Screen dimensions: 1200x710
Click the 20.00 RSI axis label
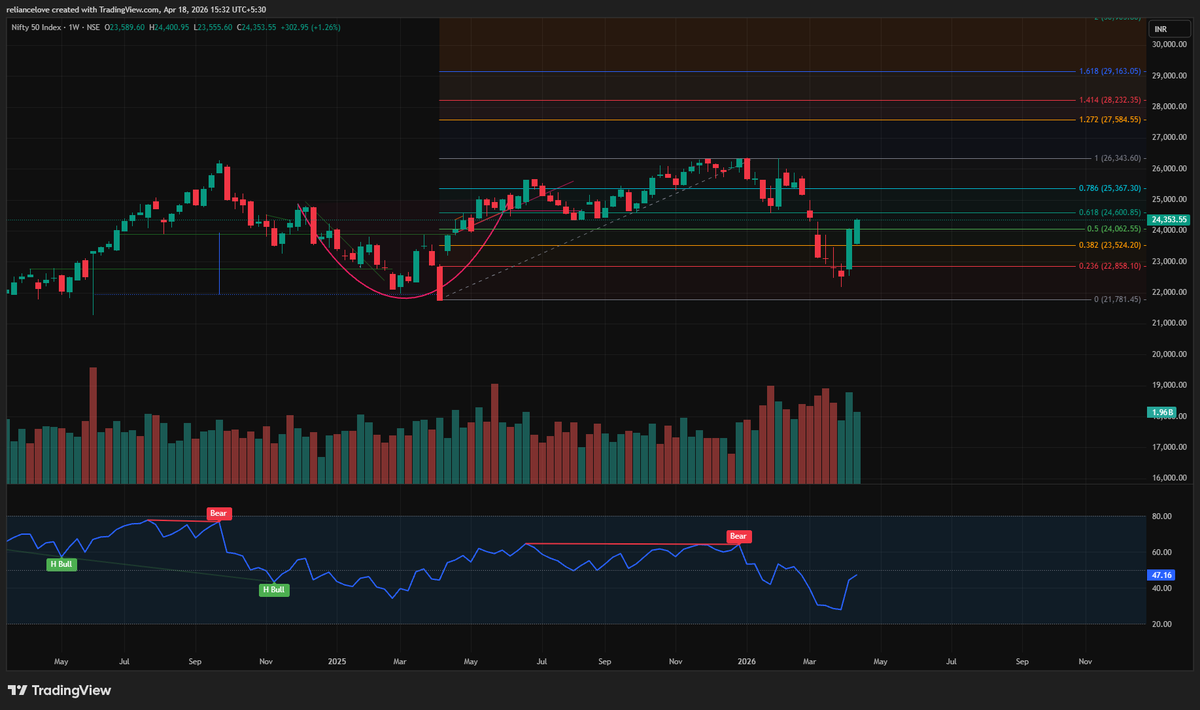pyautogui.click(x=1161, y=624)
